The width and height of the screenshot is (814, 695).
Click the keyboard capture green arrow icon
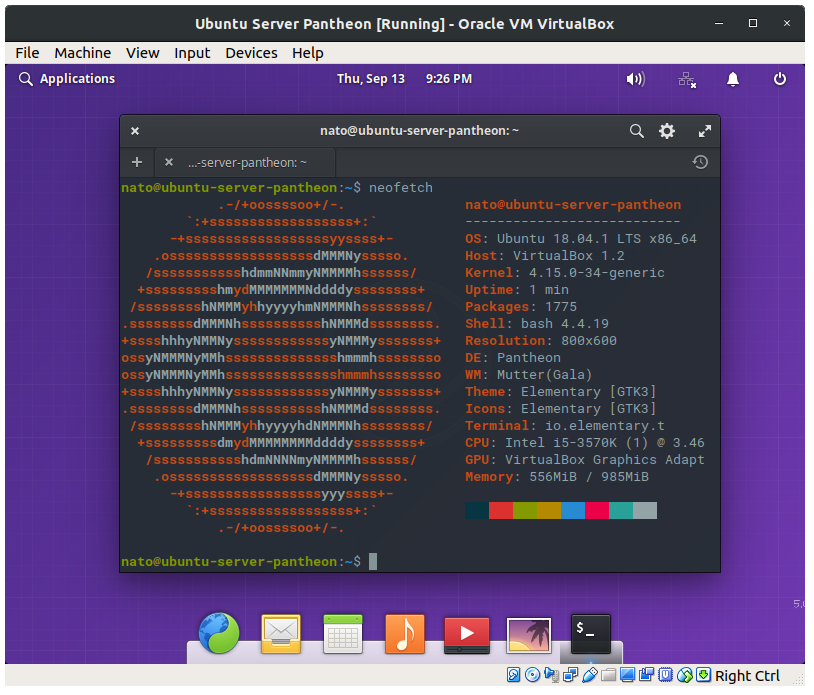click(703, 675)
